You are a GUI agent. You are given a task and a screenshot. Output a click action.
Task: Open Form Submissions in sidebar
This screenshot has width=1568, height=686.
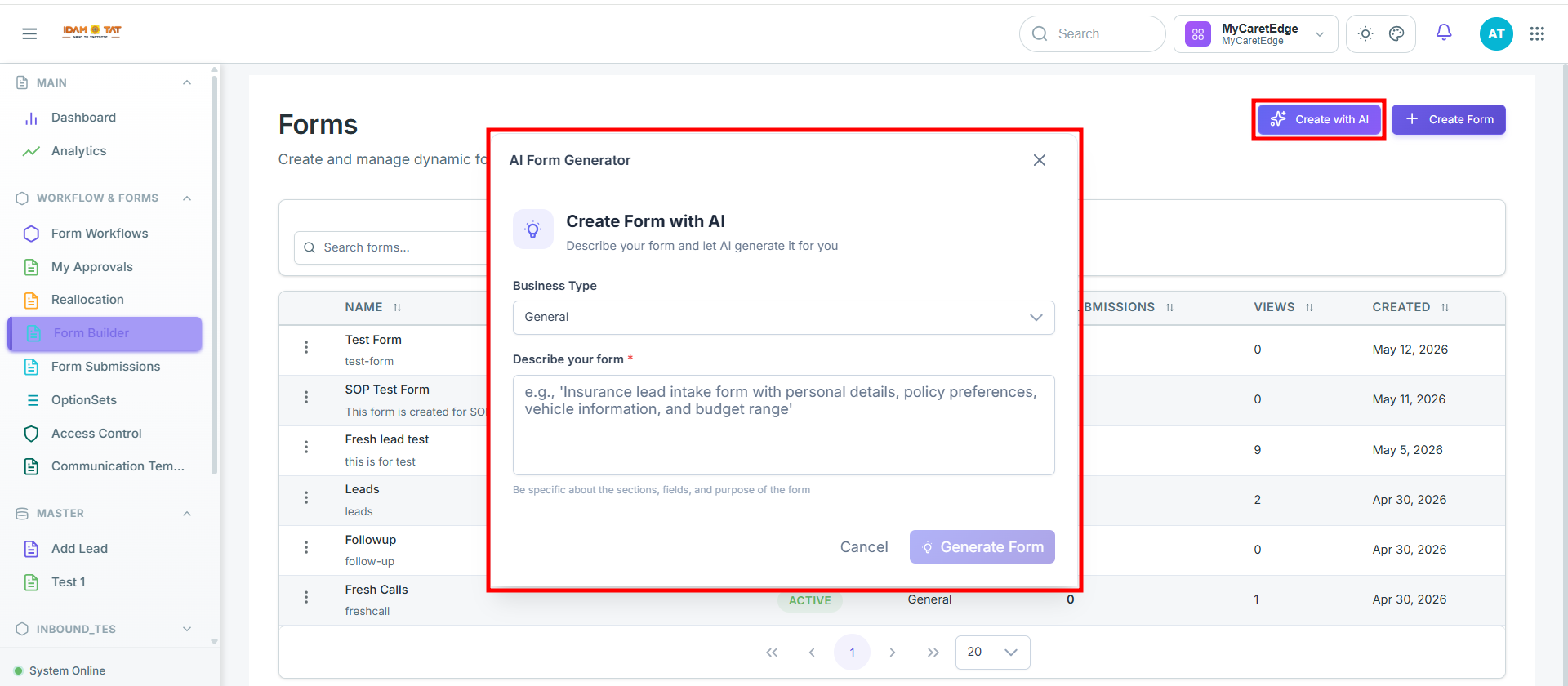tap(105, 367)
